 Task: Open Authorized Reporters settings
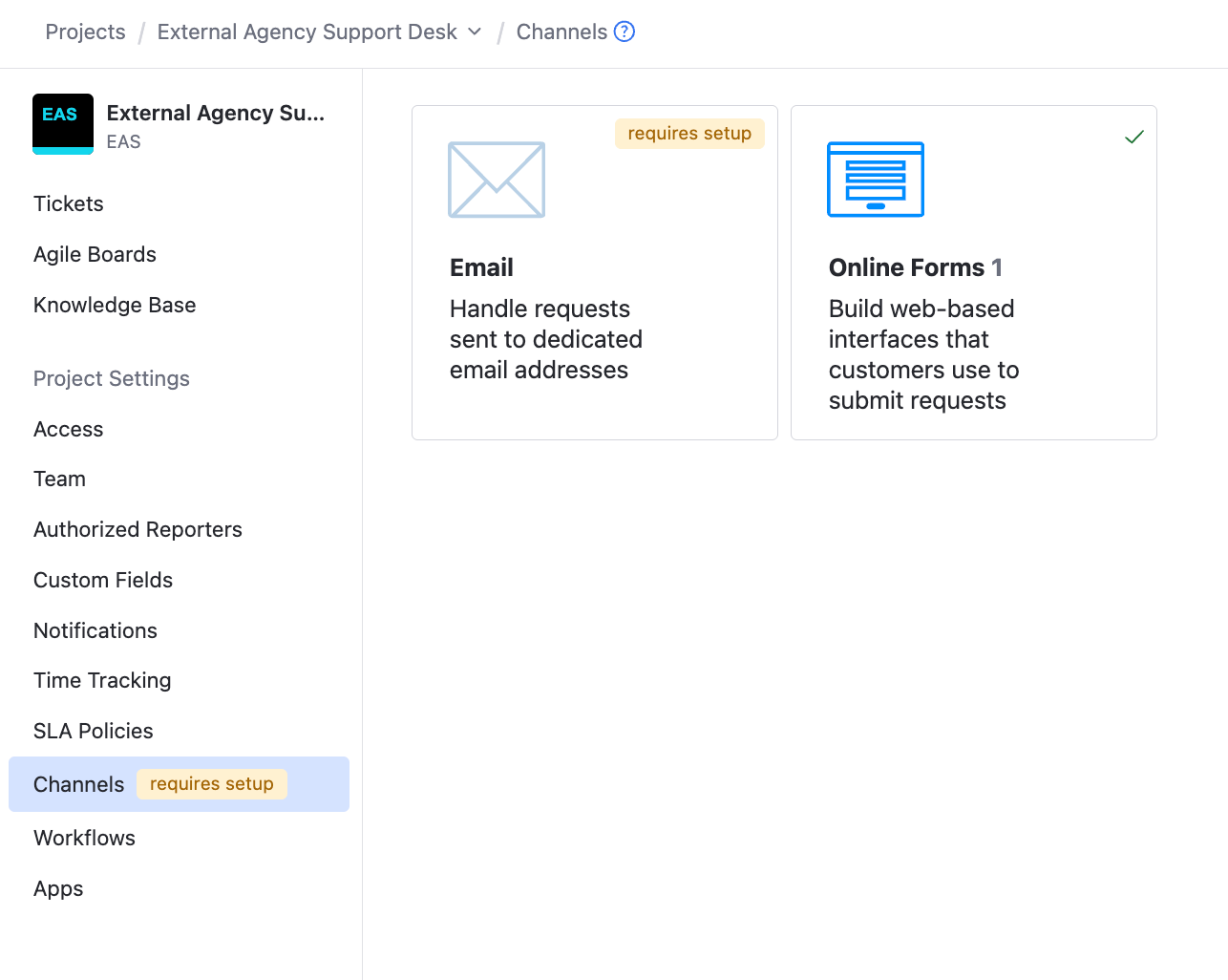[138, 529]
